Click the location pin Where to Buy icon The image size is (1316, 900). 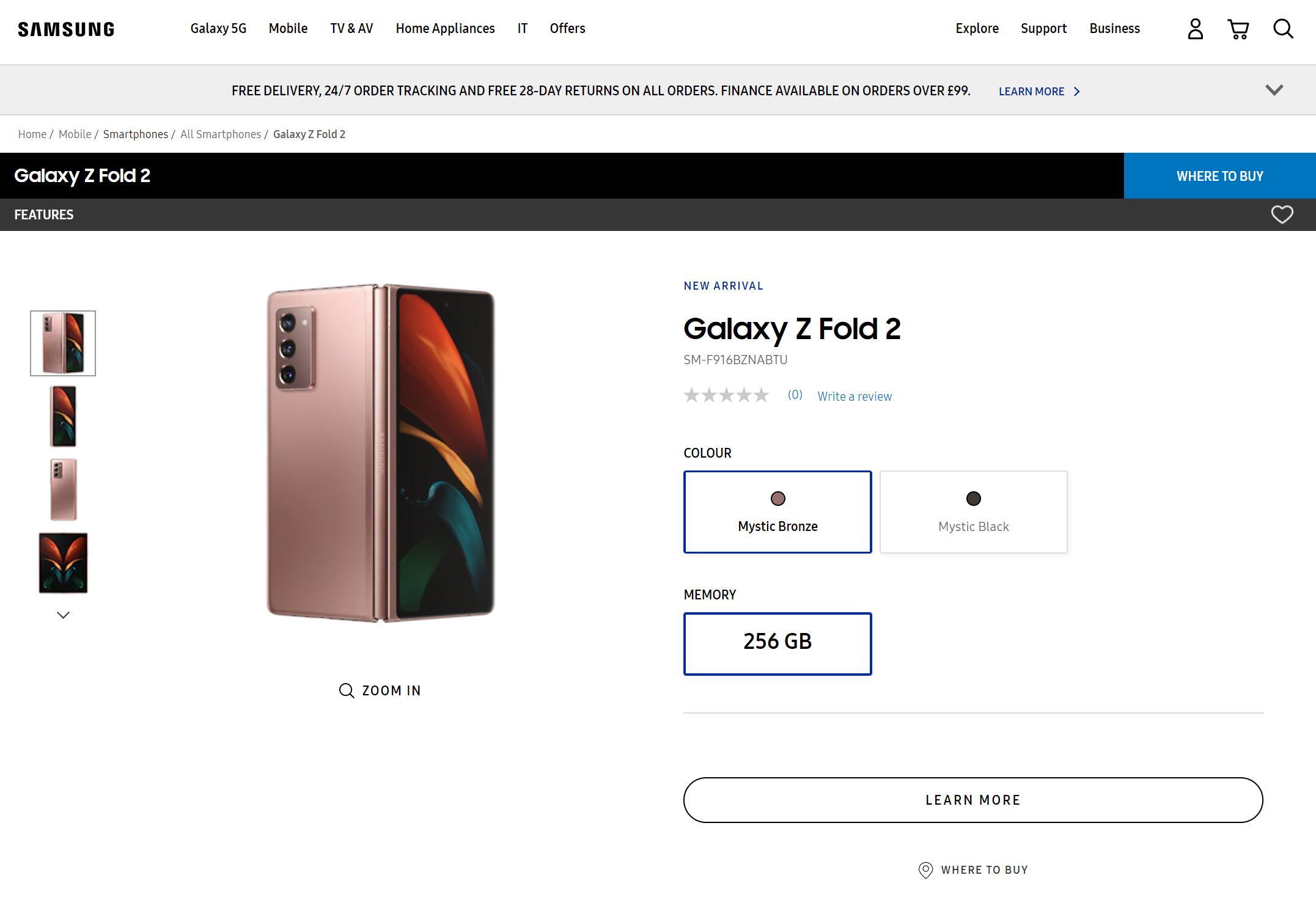pos(925,870)
